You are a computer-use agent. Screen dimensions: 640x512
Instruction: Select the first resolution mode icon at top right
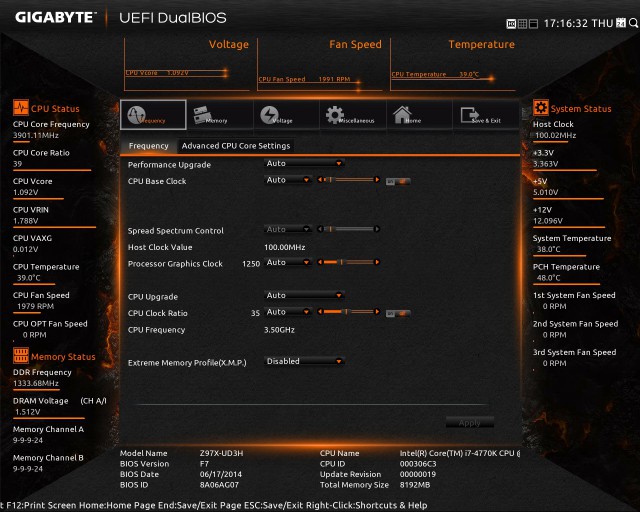pyautogui.click(x=511, y=24)
